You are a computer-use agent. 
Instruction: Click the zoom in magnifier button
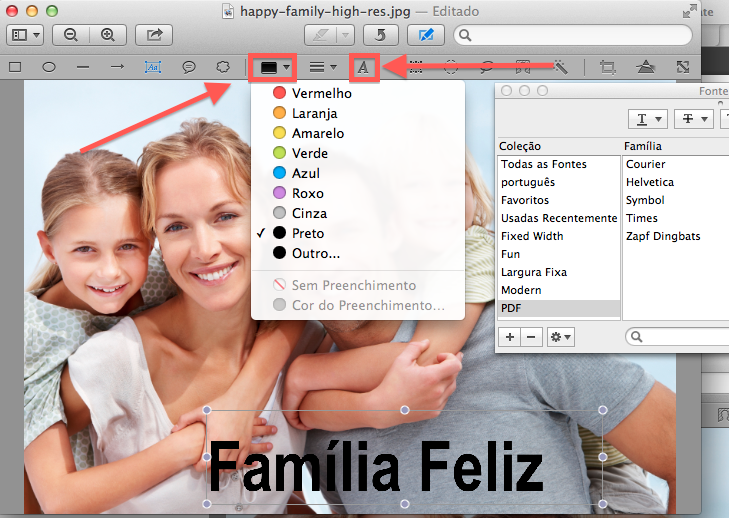(x=107, y=35)
